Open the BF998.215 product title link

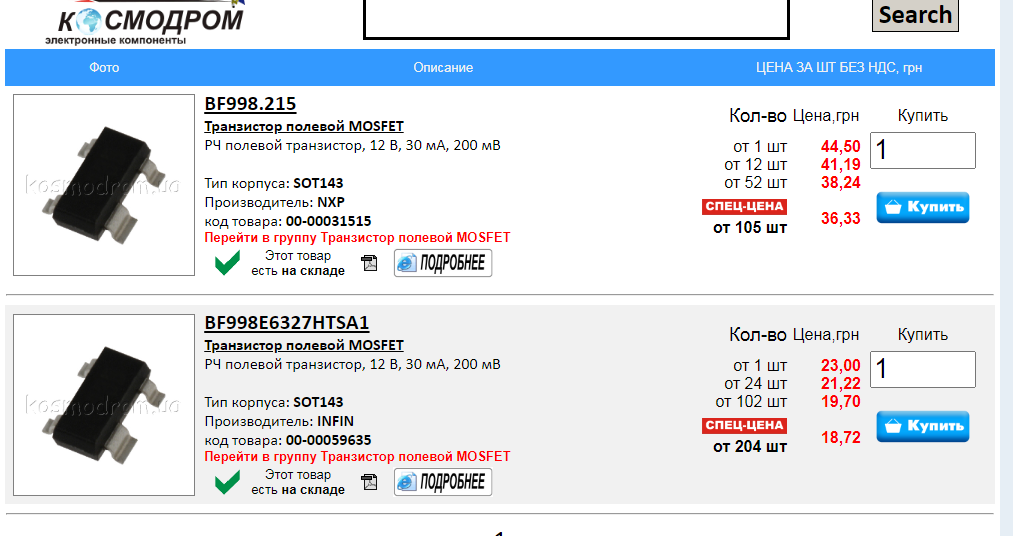pos(250,104)
